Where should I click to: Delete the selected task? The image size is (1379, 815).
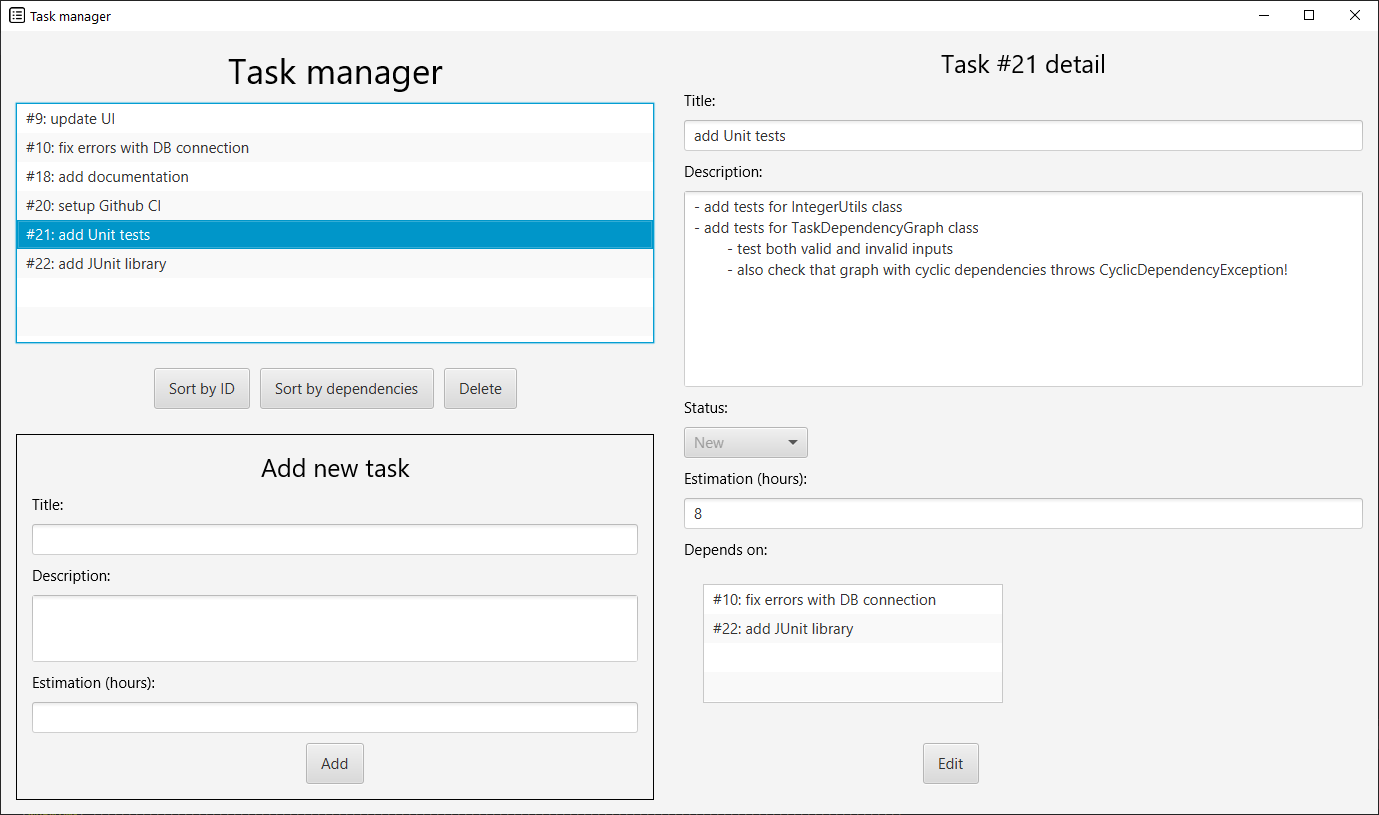click(480, 389)
